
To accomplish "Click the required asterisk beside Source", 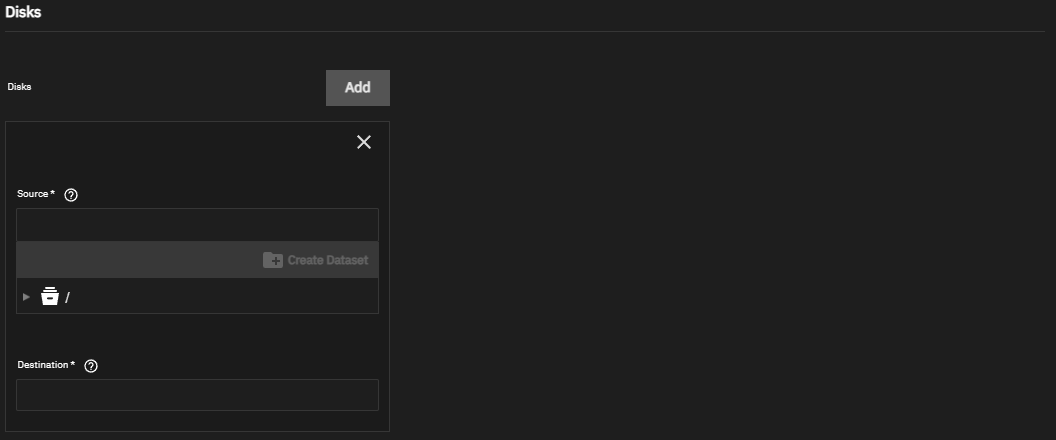I will tap(52, 193).
